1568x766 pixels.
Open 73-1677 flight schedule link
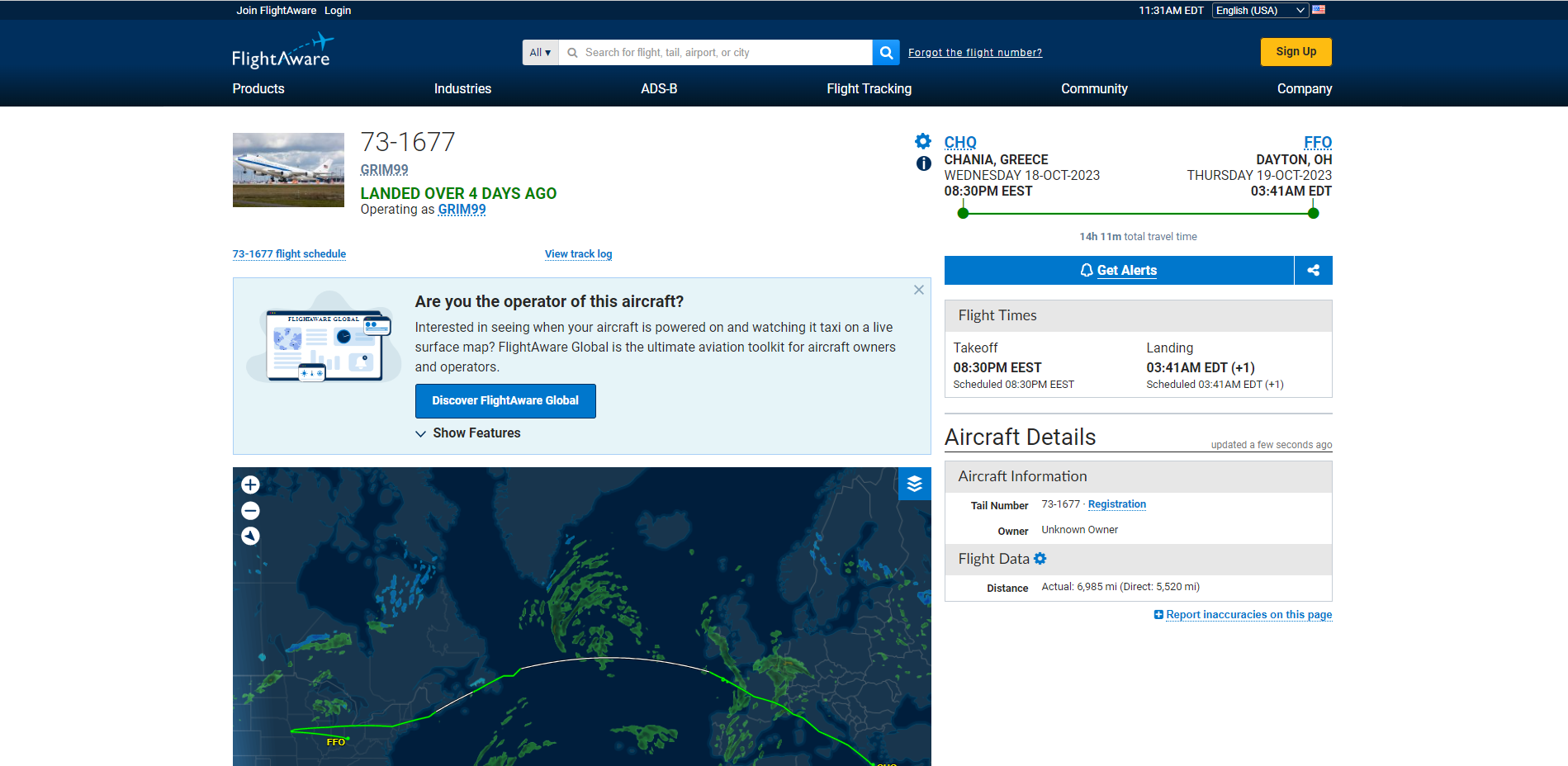pyautogui.click(x=289, y=254)
